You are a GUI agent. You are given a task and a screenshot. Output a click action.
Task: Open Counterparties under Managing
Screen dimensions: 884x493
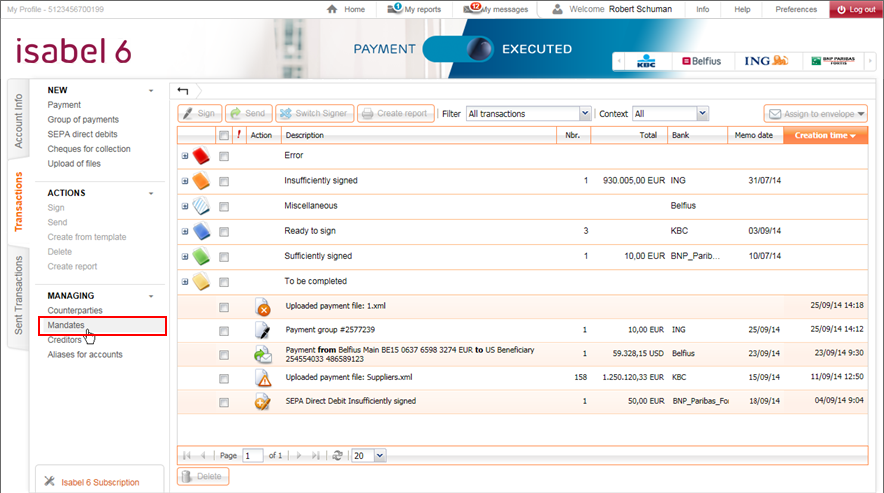pos(75,310)
